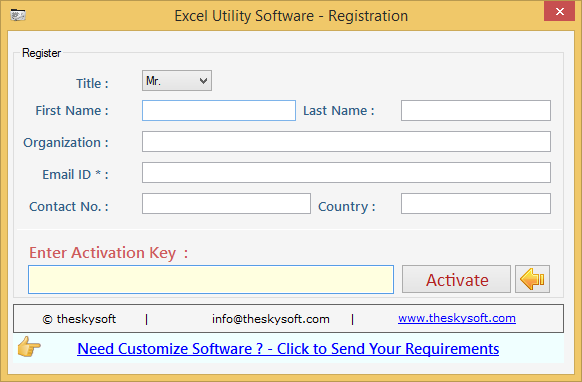The height and width of the screenshot is (382, 582).
Task: Click the yellow activation key field
Action: coord(211,279)
